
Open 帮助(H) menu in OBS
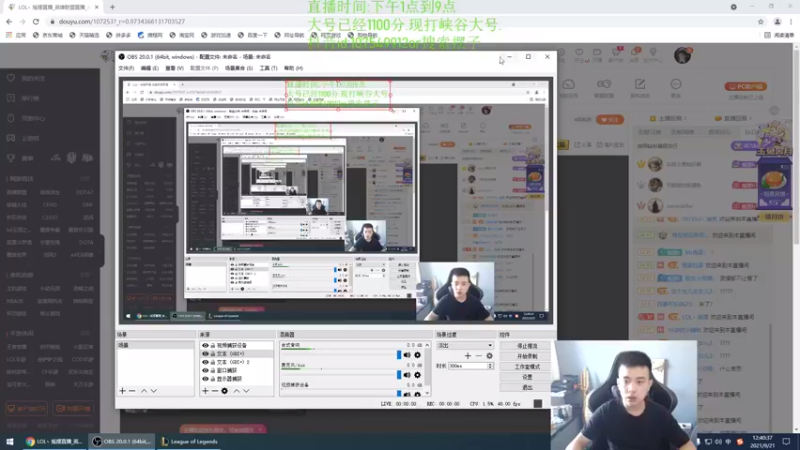(293, 68)
